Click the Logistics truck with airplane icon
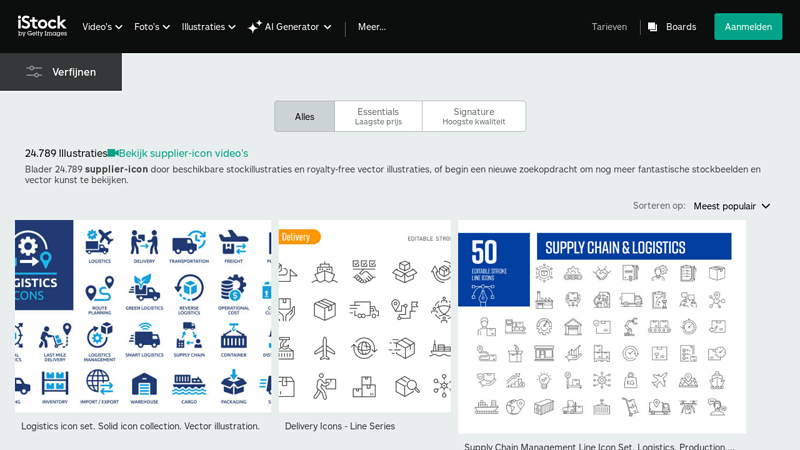The height and width of the screenshot is (450, 800). coord(99,242)
